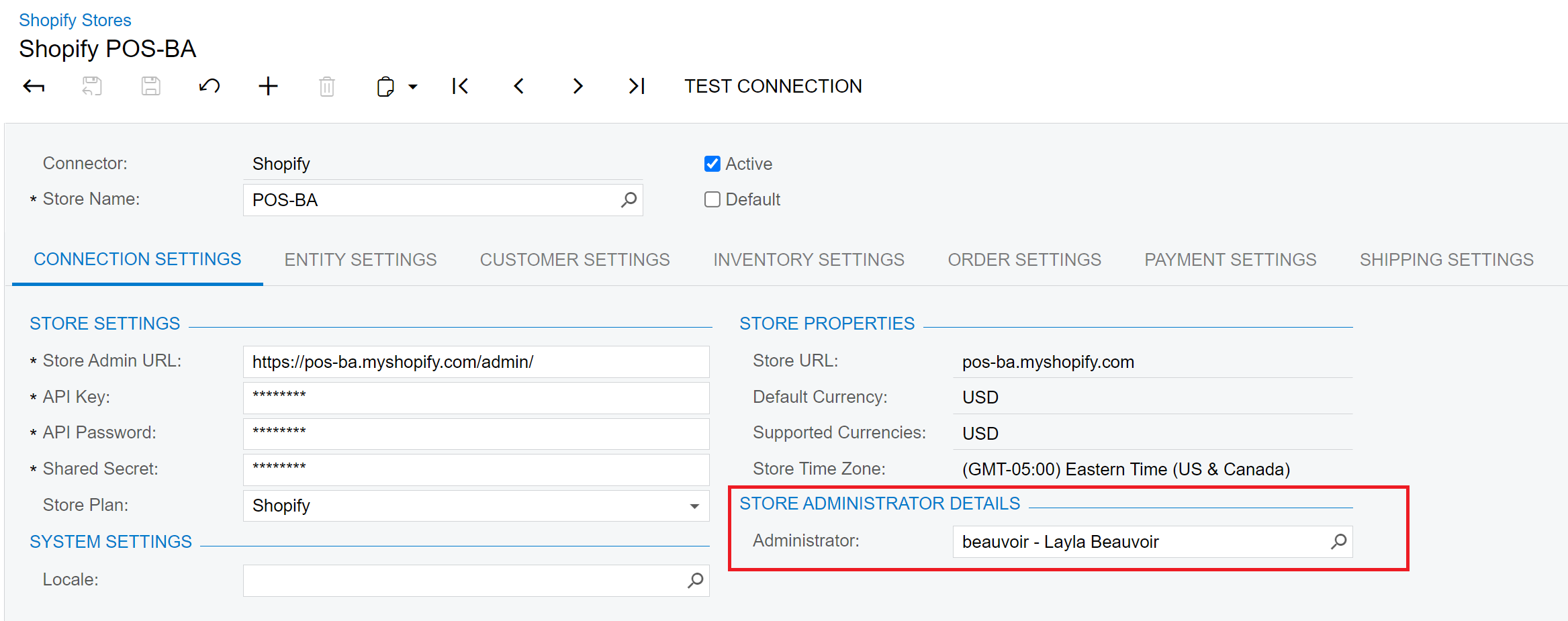This screenshot has width=1568, height=621.
Task: Switch to SHIPPING SETTINGS tab
Action: click(1446, 260)
